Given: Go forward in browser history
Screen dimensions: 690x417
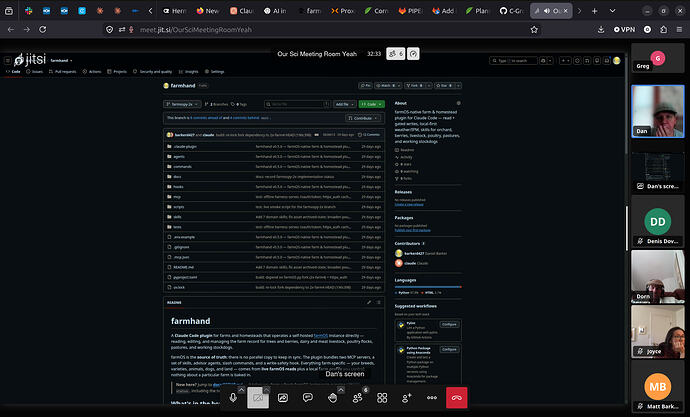Looking at the screenshot, I should pyautogui.click(x=27, y=29).
